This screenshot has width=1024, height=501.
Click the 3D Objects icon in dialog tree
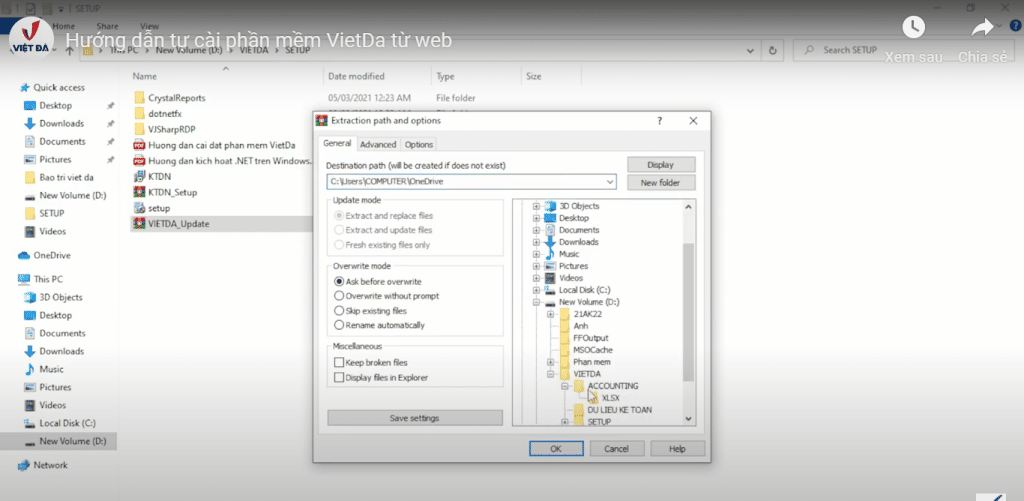point(550,206)
